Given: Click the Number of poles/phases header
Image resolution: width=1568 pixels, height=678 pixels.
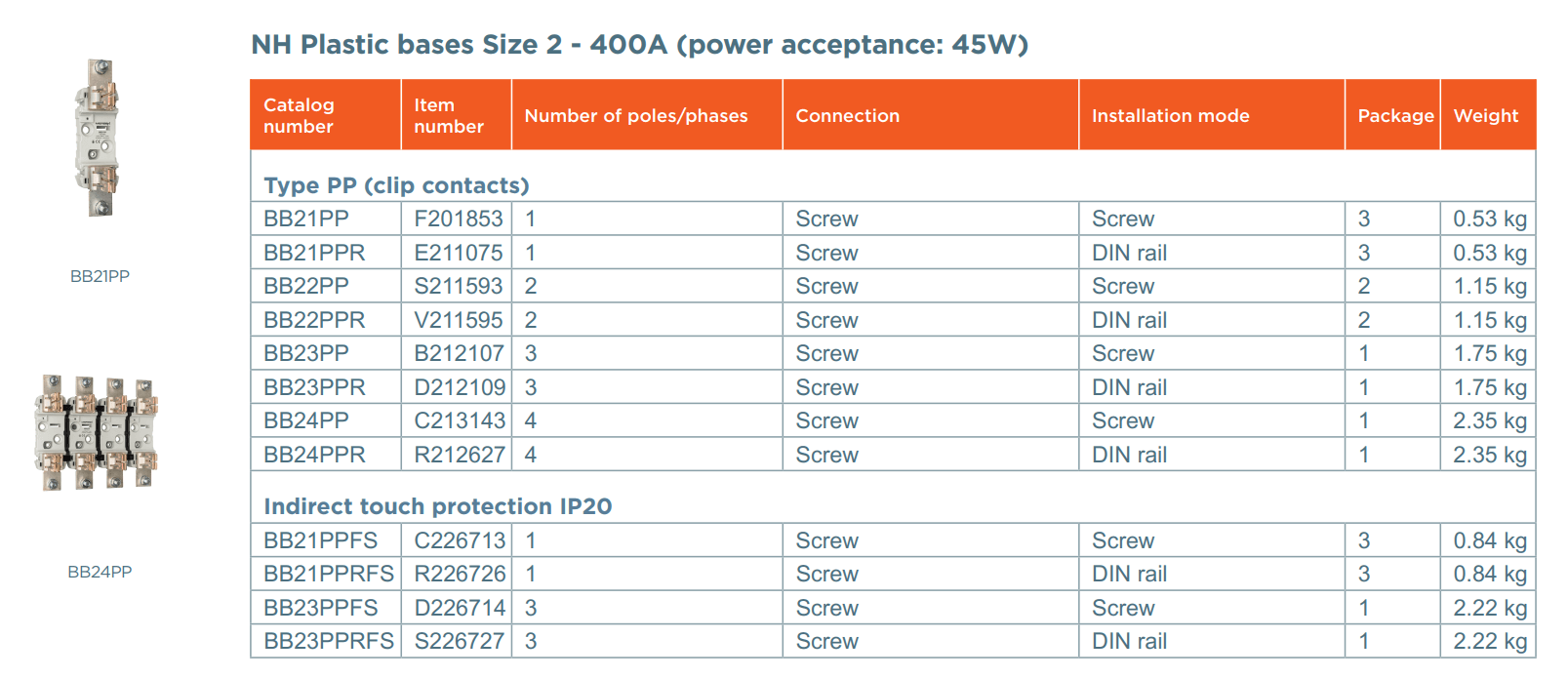Looking at the screenshot, I should [x=636, y=115].
